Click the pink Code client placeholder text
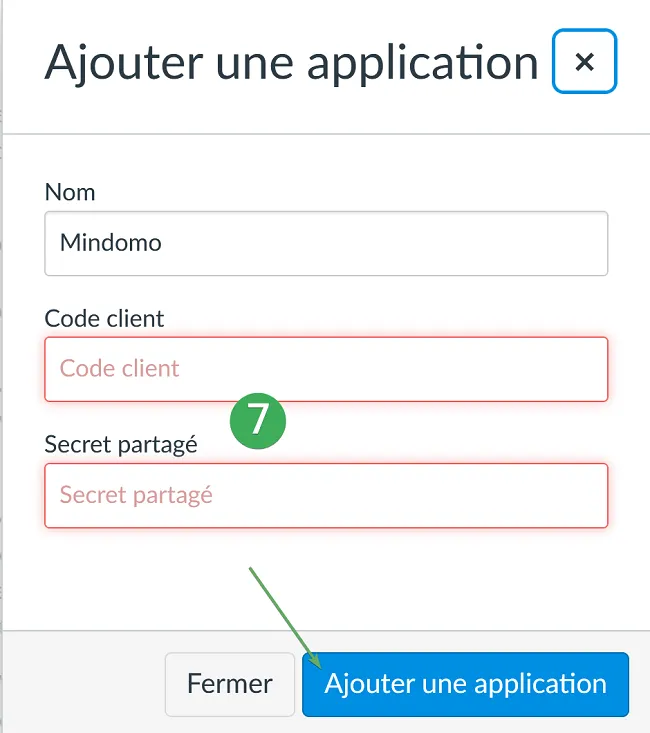 [x=119, y=368]
